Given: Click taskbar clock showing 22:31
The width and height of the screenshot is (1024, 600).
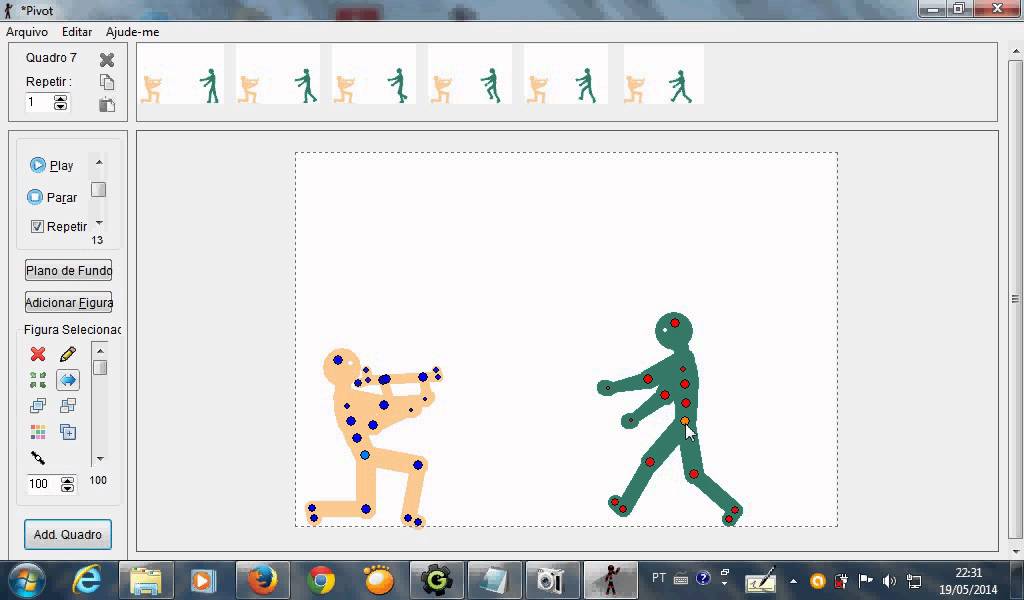Looking at the screenshot, I should tap(968, 573).
